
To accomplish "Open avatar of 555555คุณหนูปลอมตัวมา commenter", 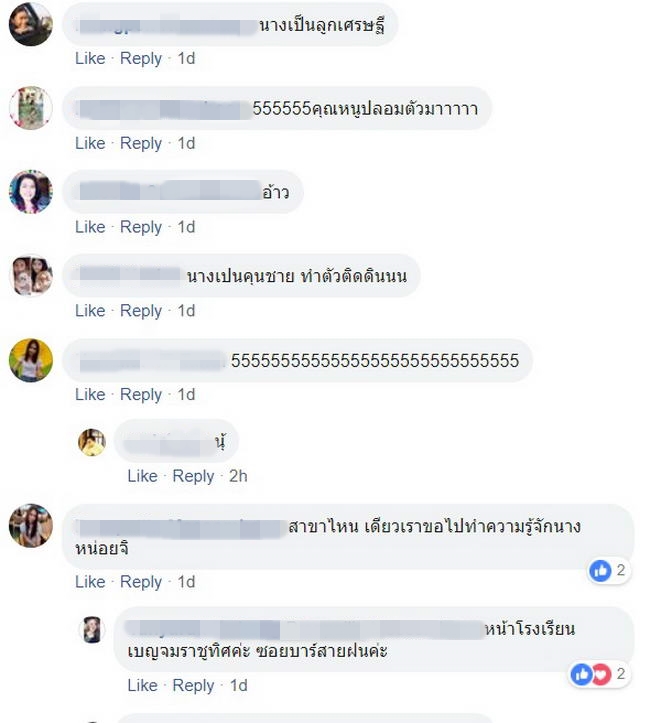I will (x=31, y=108).
